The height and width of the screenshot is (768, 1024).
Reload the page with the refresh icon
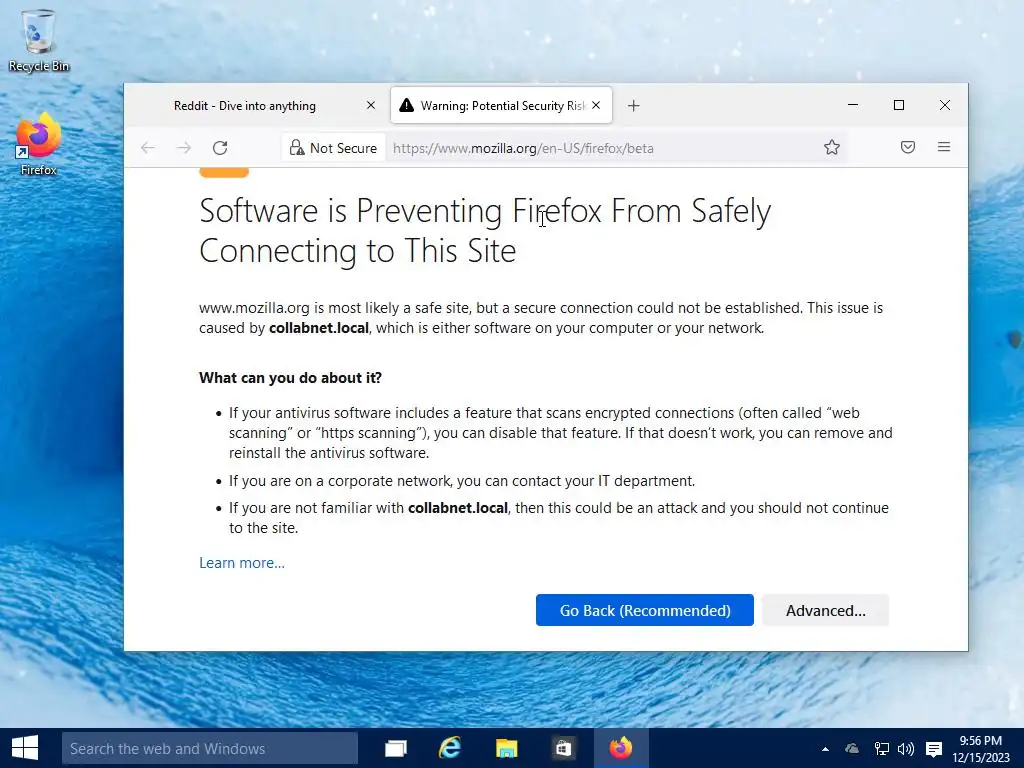220,148
